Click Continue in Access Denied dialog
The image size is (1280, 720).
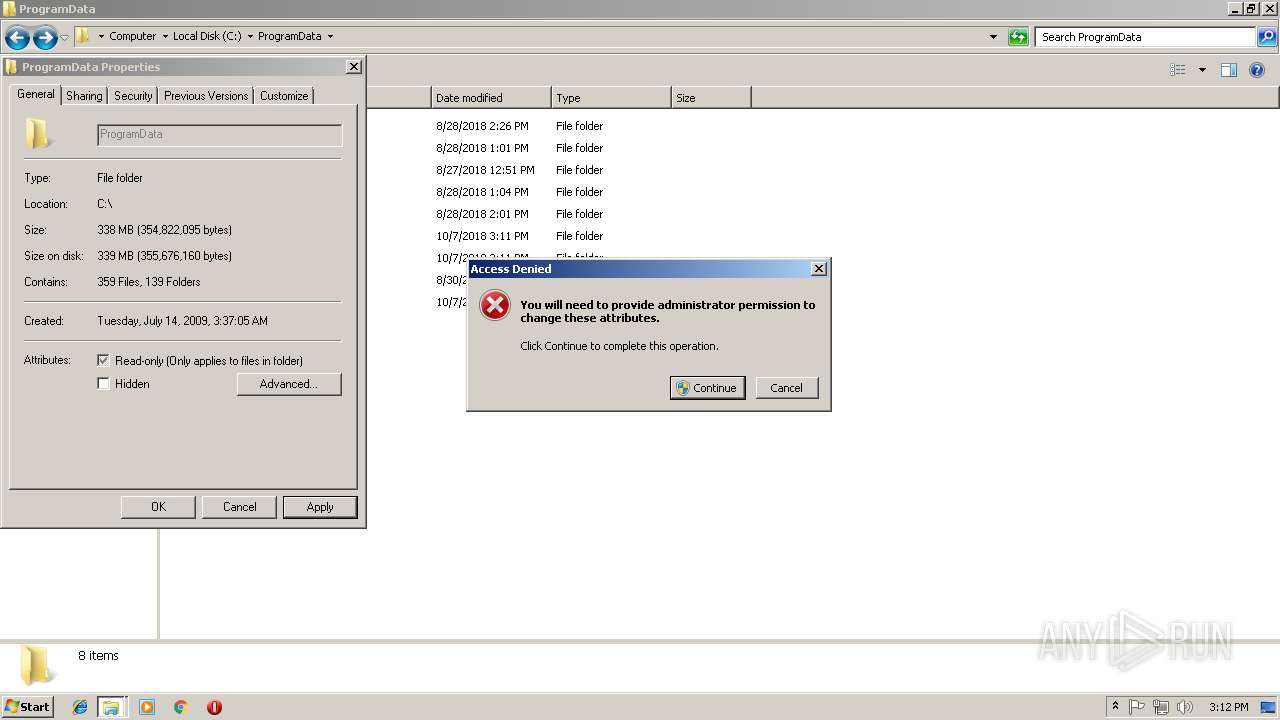(707, 388)
